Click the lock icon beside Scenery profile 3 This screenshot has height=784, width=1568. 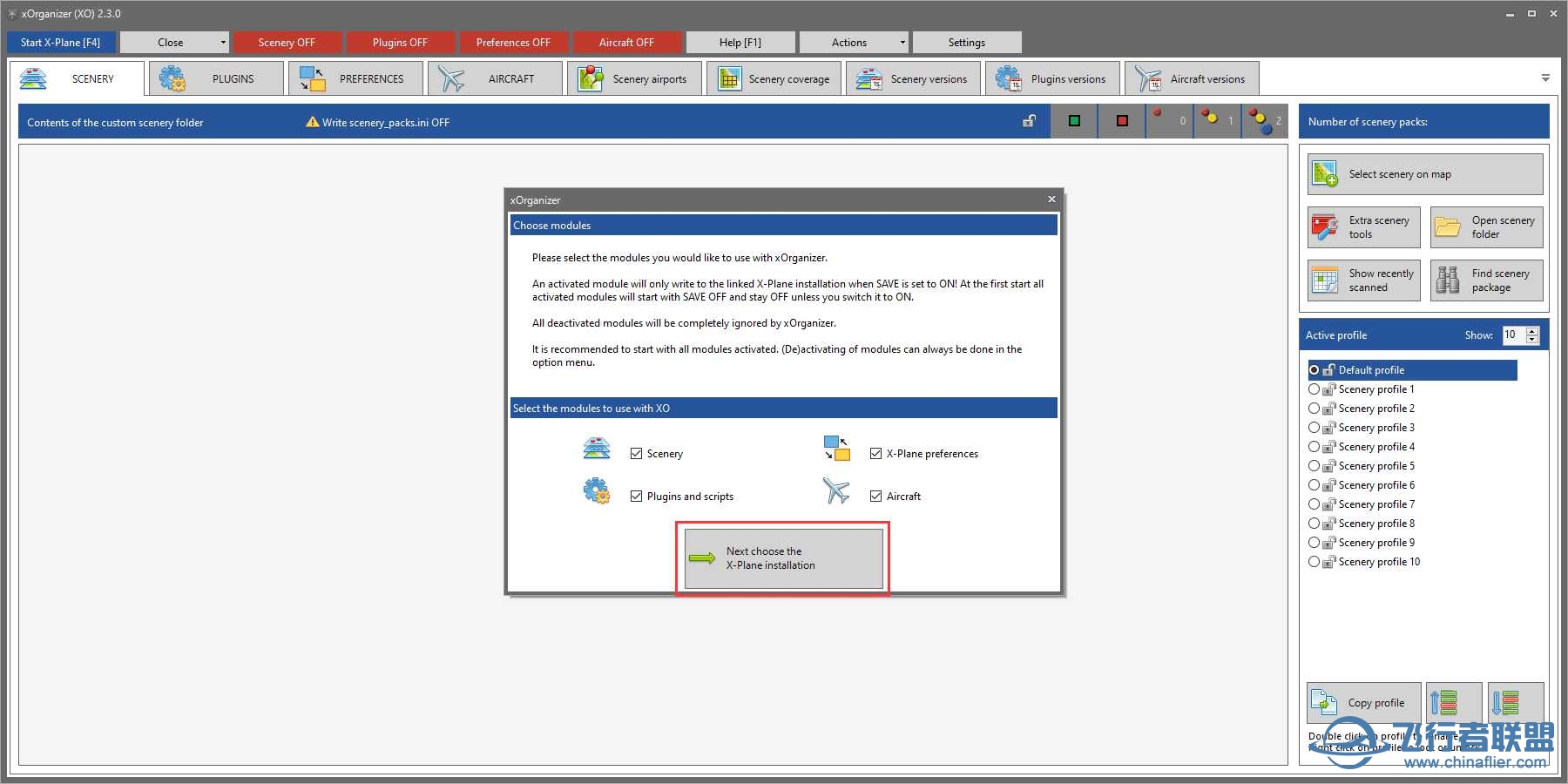tap(1329, 428)
